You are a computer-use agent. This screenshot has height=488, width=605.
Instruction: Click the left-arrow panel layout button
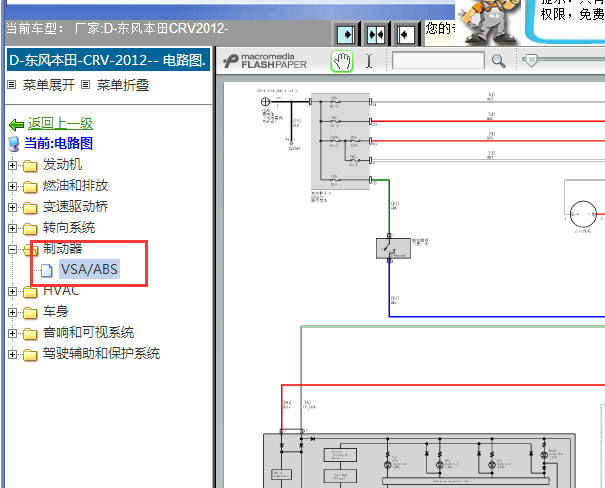[406, 35]
